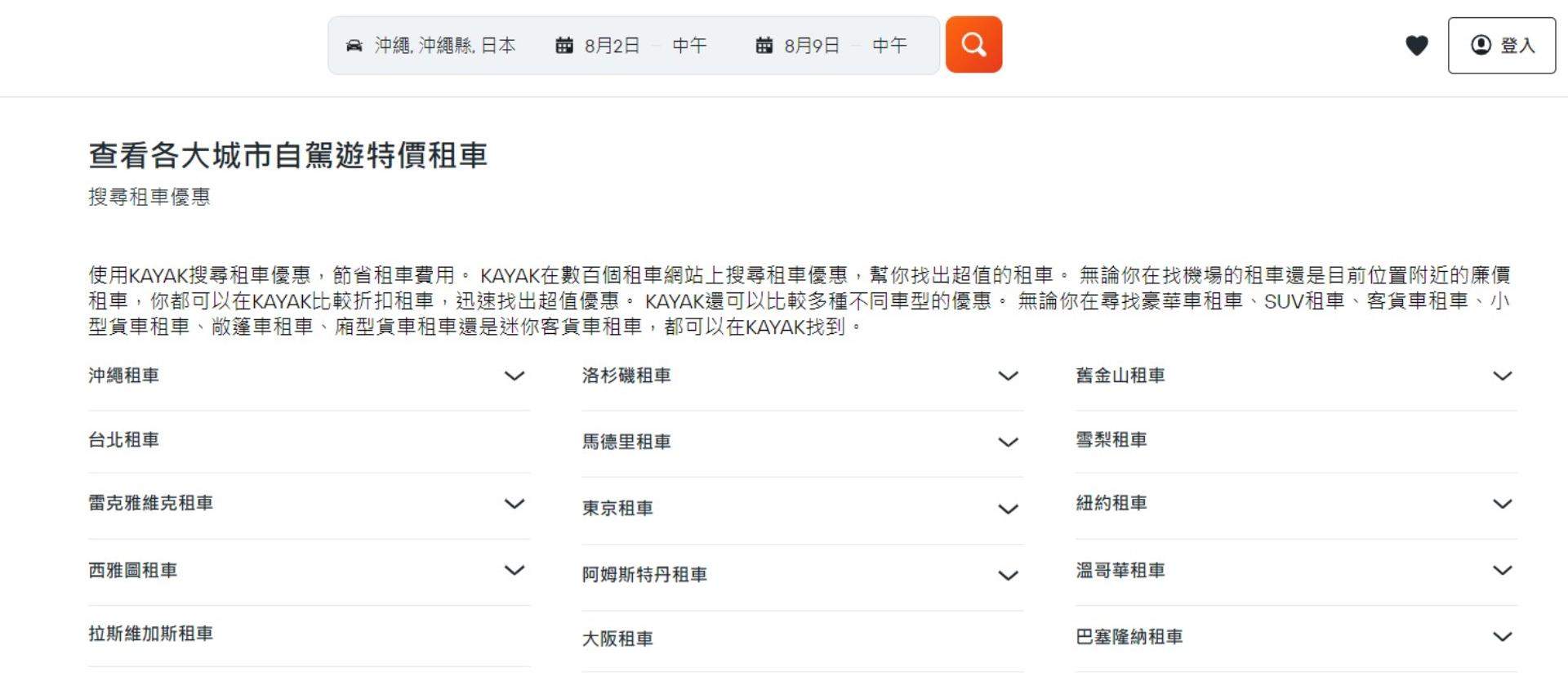Viewport: 1568px width, 681px height.
Task: Expand the 巴塞隆納租車 section chevron
Action: pyautogui.click(x=1503, y=637)
